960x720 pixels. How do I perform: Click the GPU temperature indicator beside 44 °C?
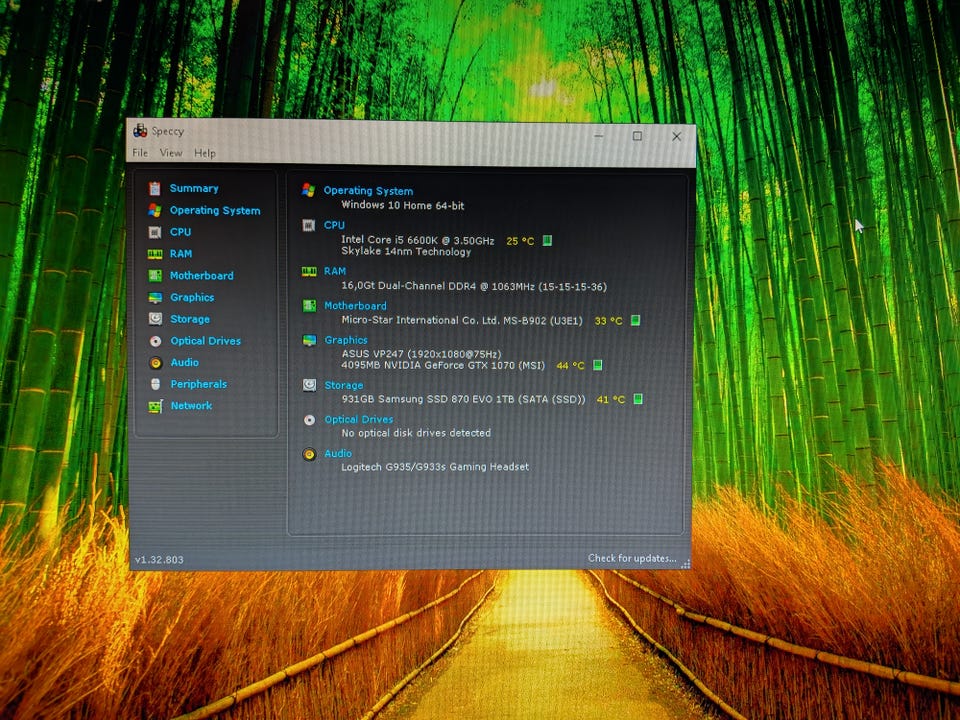tap(598, 366)
